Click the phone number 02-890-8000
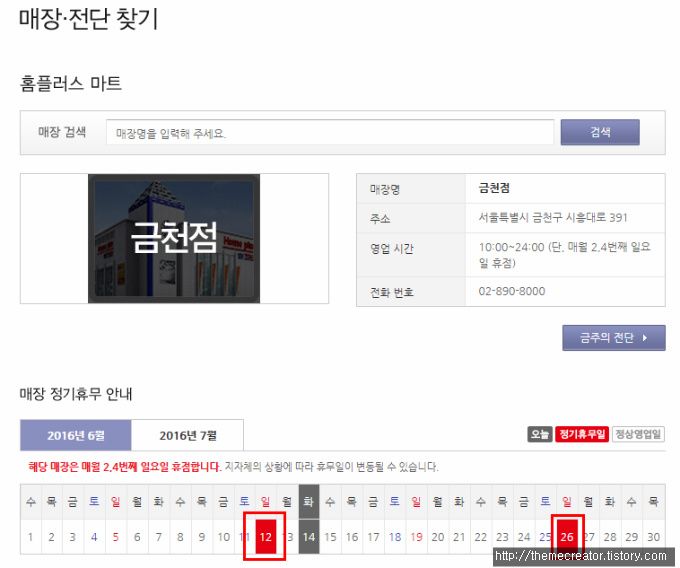 [512, 291]
